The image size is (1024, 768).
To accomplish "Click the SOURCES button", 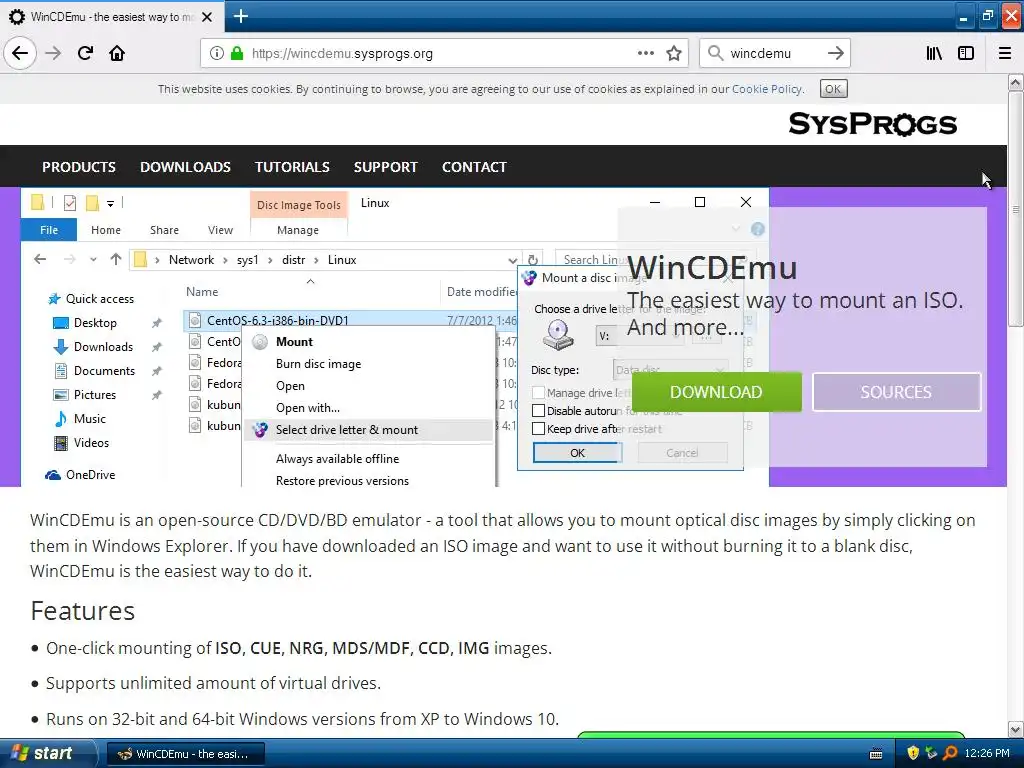I will tap(896, 392).
